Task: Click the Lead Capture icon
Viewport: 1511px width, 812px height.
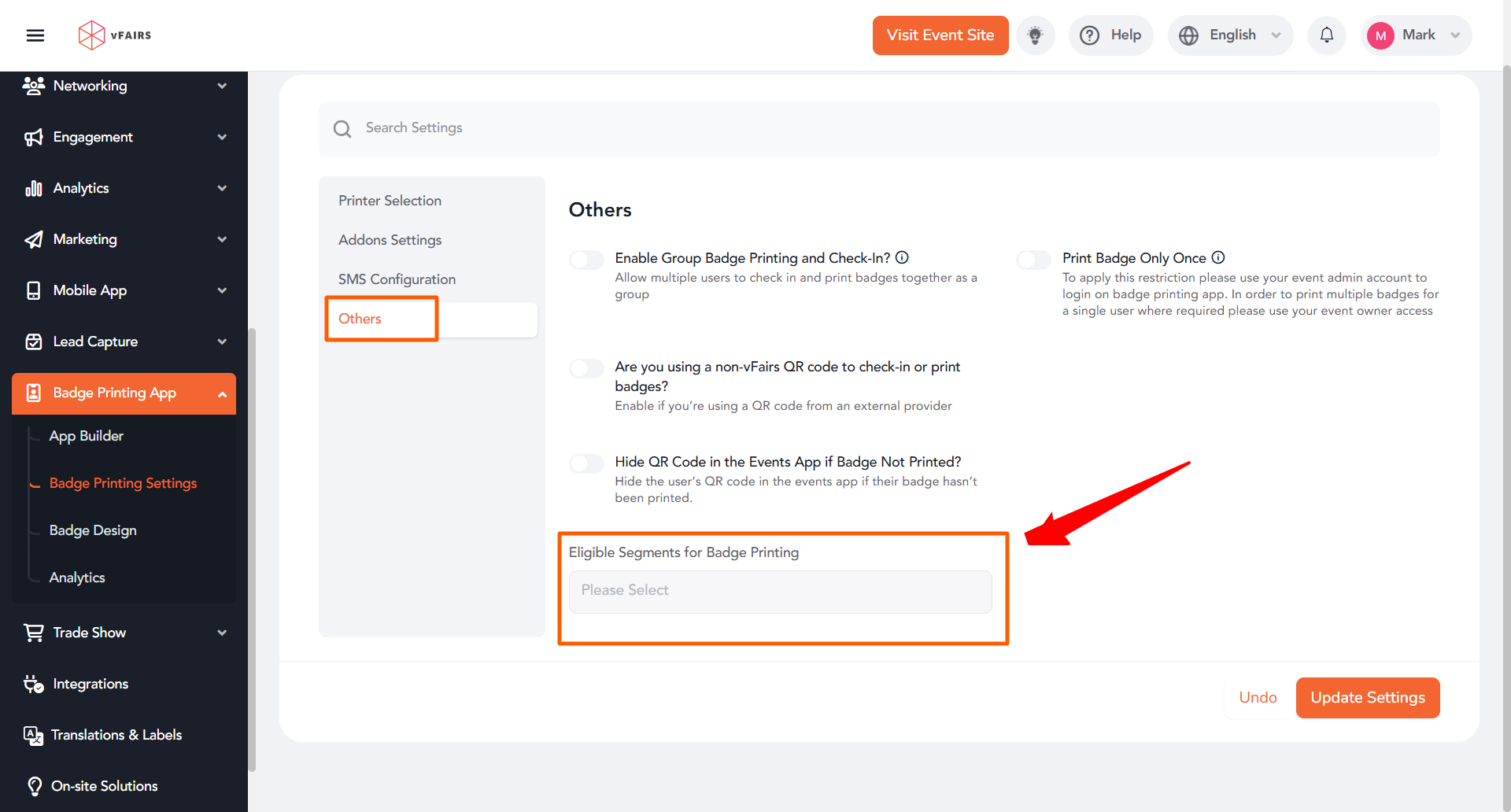Action: (x=33, y=341)
